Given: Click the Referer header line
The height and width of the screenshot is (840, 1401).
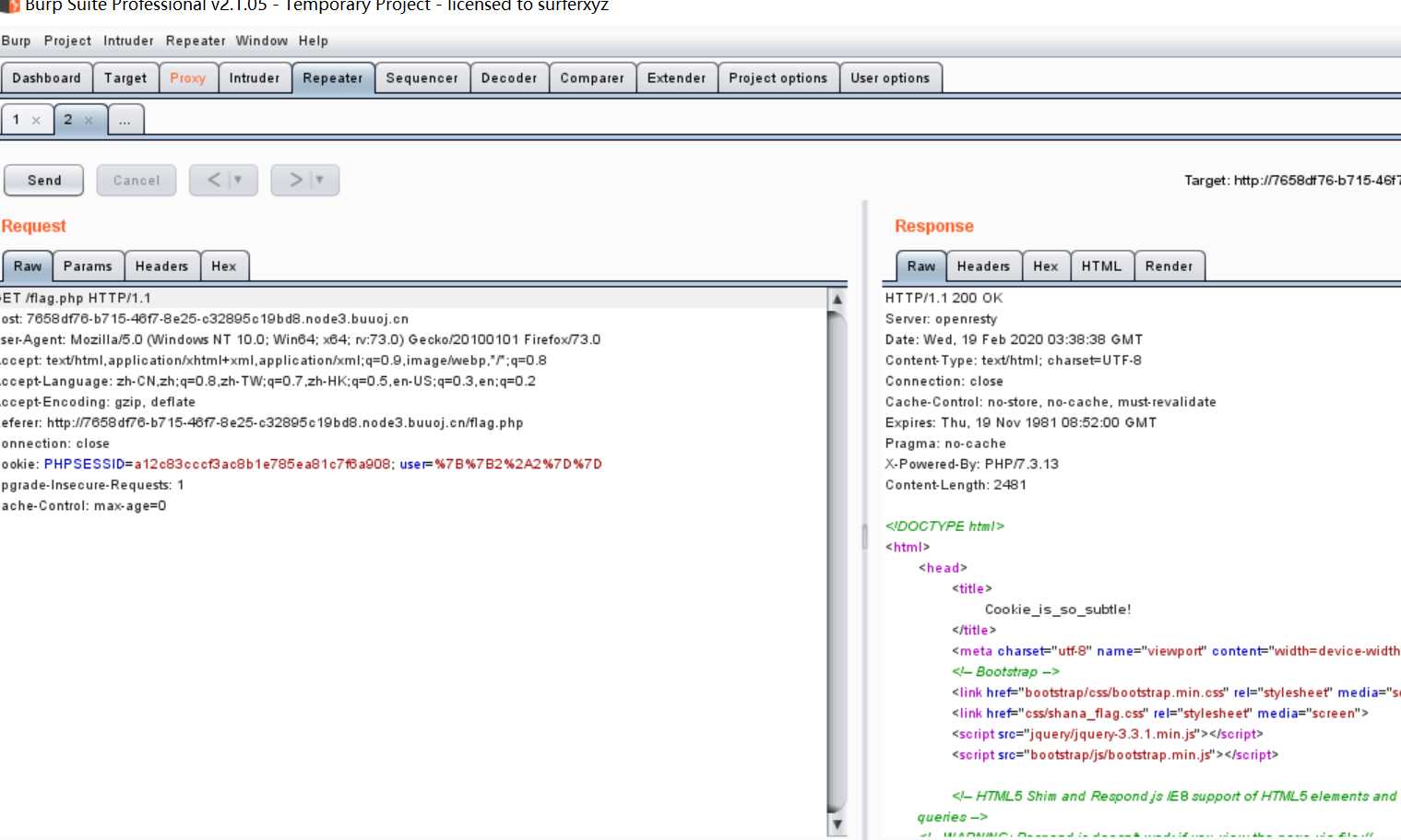Looking at the screenshot, I should [x=262, y=422].
